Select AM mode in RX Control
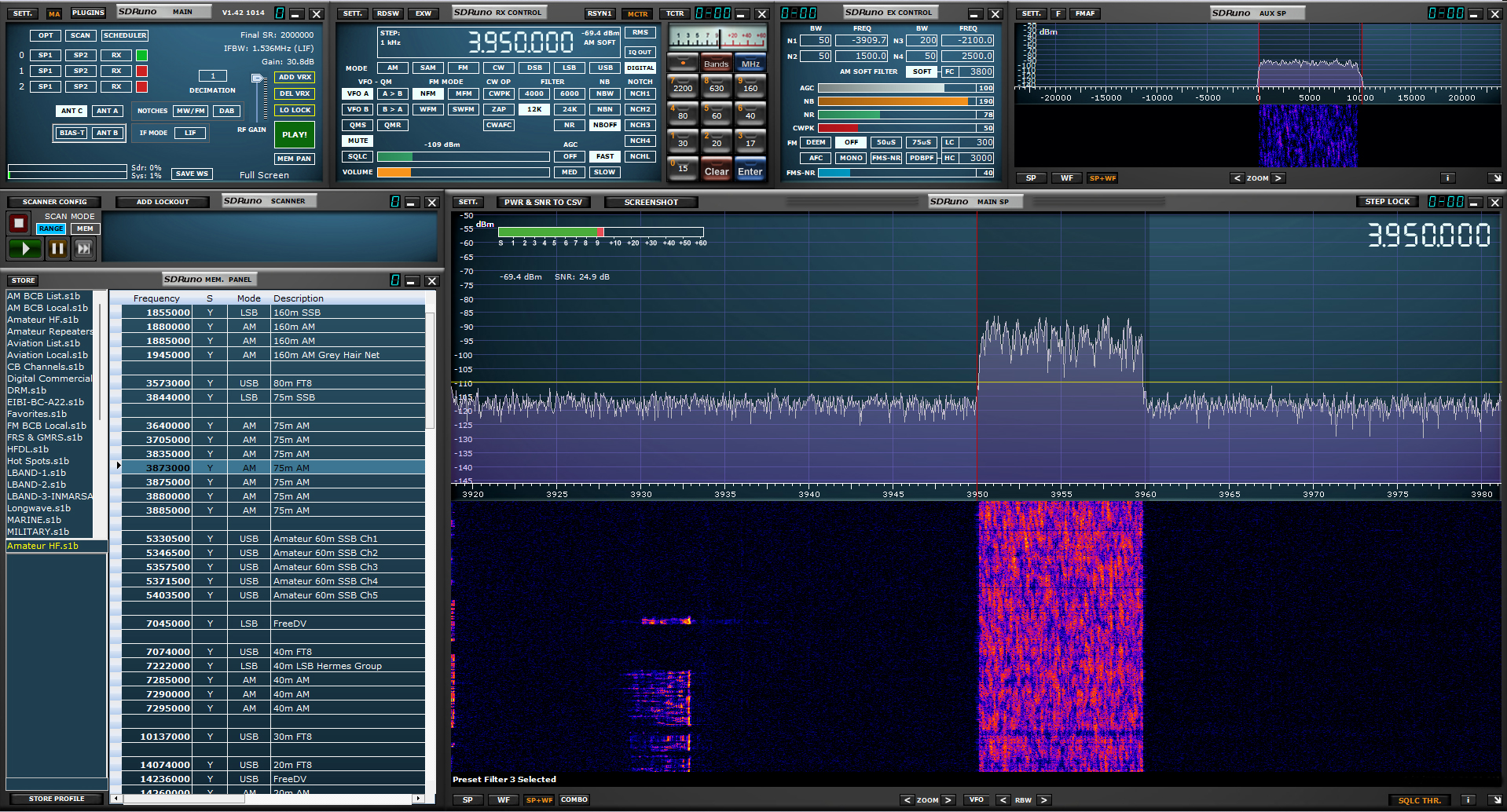 pyautogui.click(x=392, y=68)
